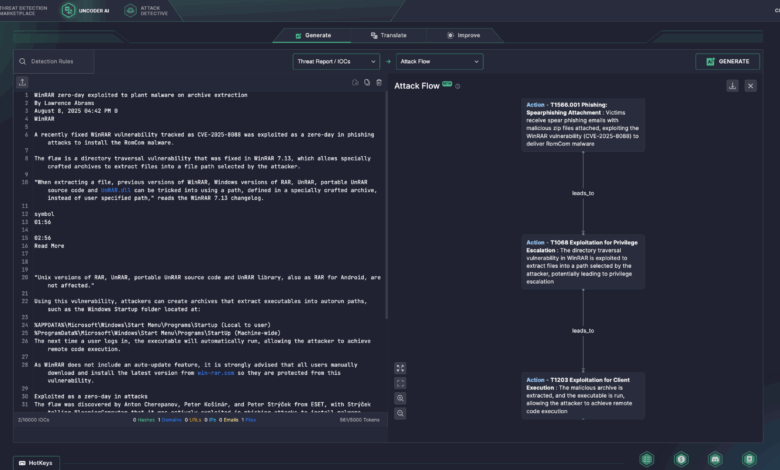Click the info icon beside Attack Flow title
Viewport: 780px width, 470px height.
pos(458,86)
